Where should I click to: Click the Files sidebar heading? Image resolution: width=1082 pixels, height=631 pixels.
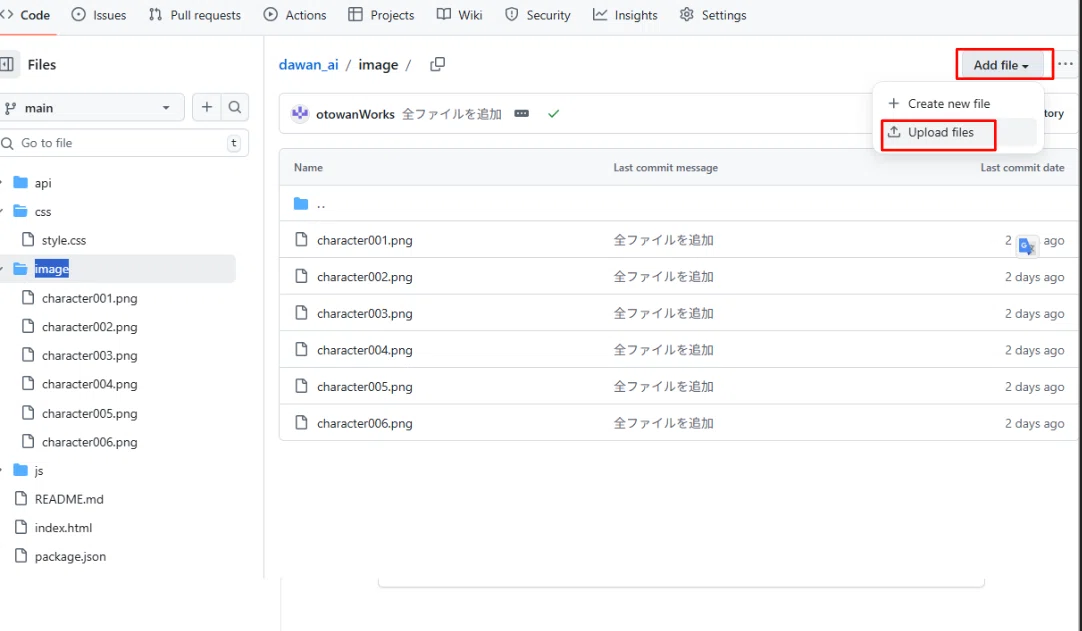point(41,65)
